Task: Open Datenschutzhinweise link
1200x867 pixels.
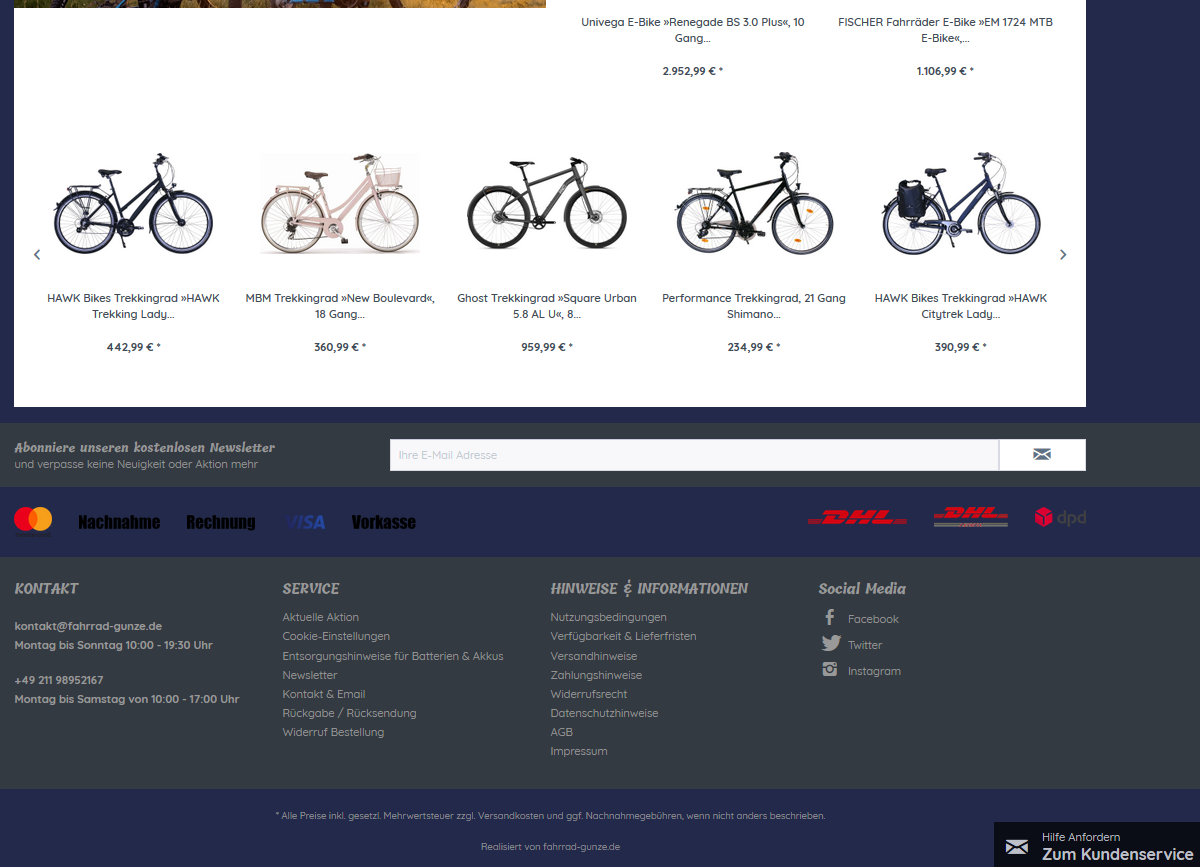Action: 604,713
